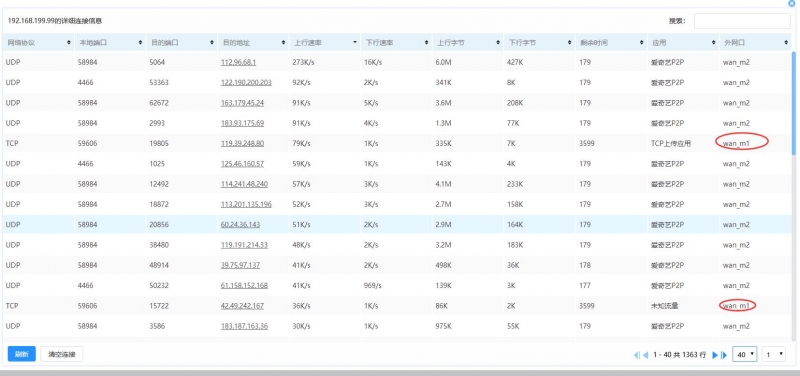Toggle the 上行速率 descending sort arrow
This screenshot has width=800, height=376.
355,43
